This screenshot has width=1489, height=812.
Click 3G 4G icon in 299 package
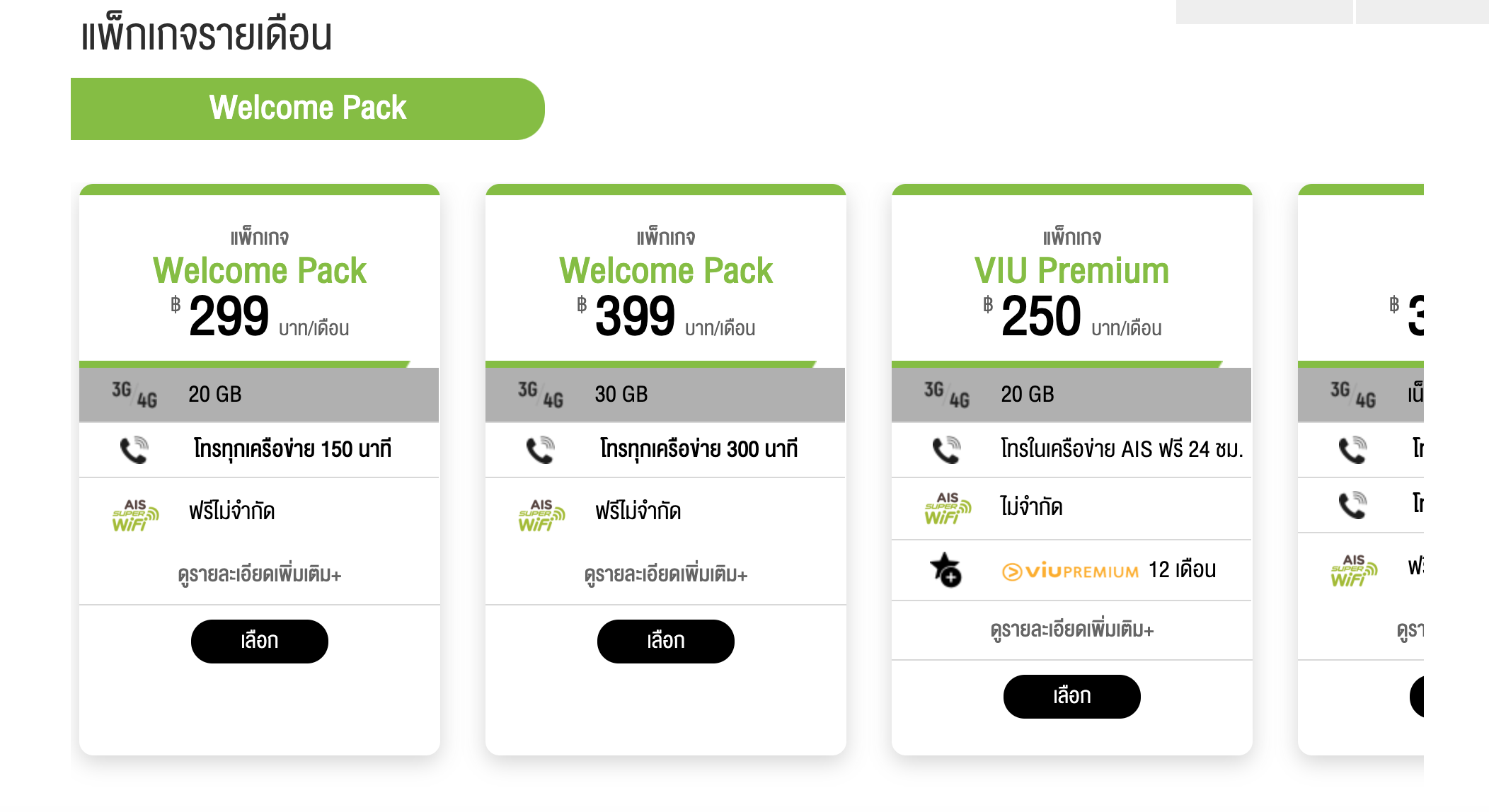click(x=134, y=395)
